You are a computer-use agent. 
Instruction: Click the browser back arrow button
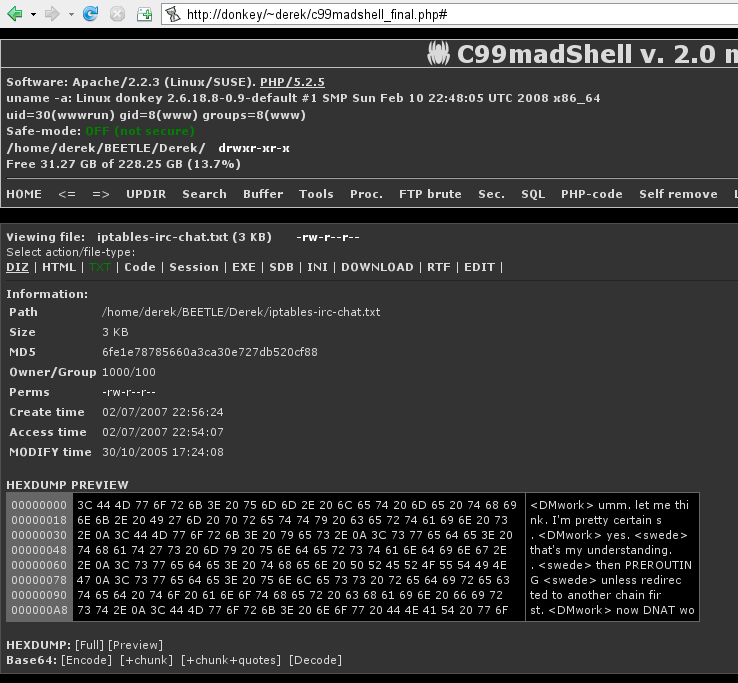point(15,14)
